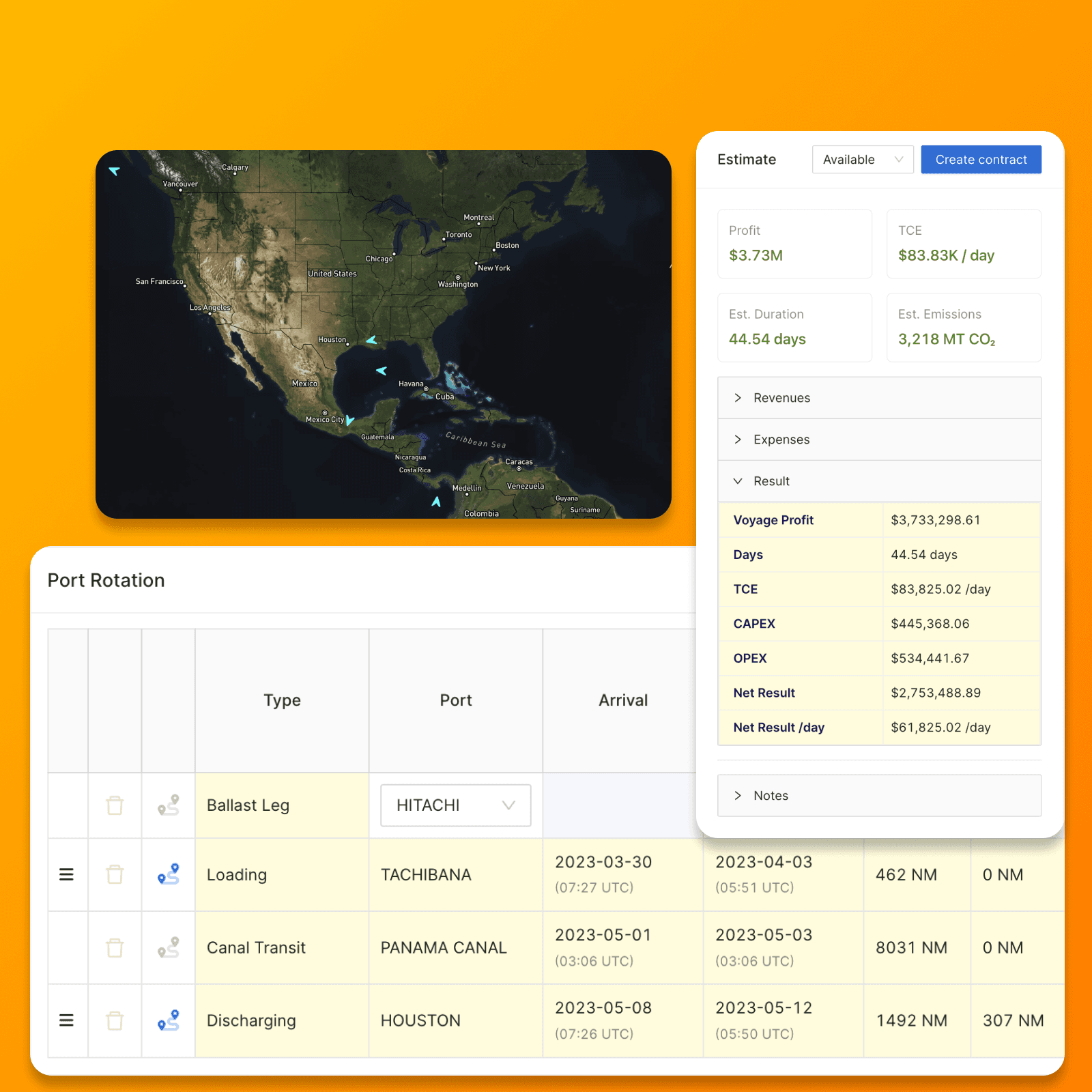Select the vessel marker beside Mexico City
Screen dimensions: 1092x1092
(349, 420)
